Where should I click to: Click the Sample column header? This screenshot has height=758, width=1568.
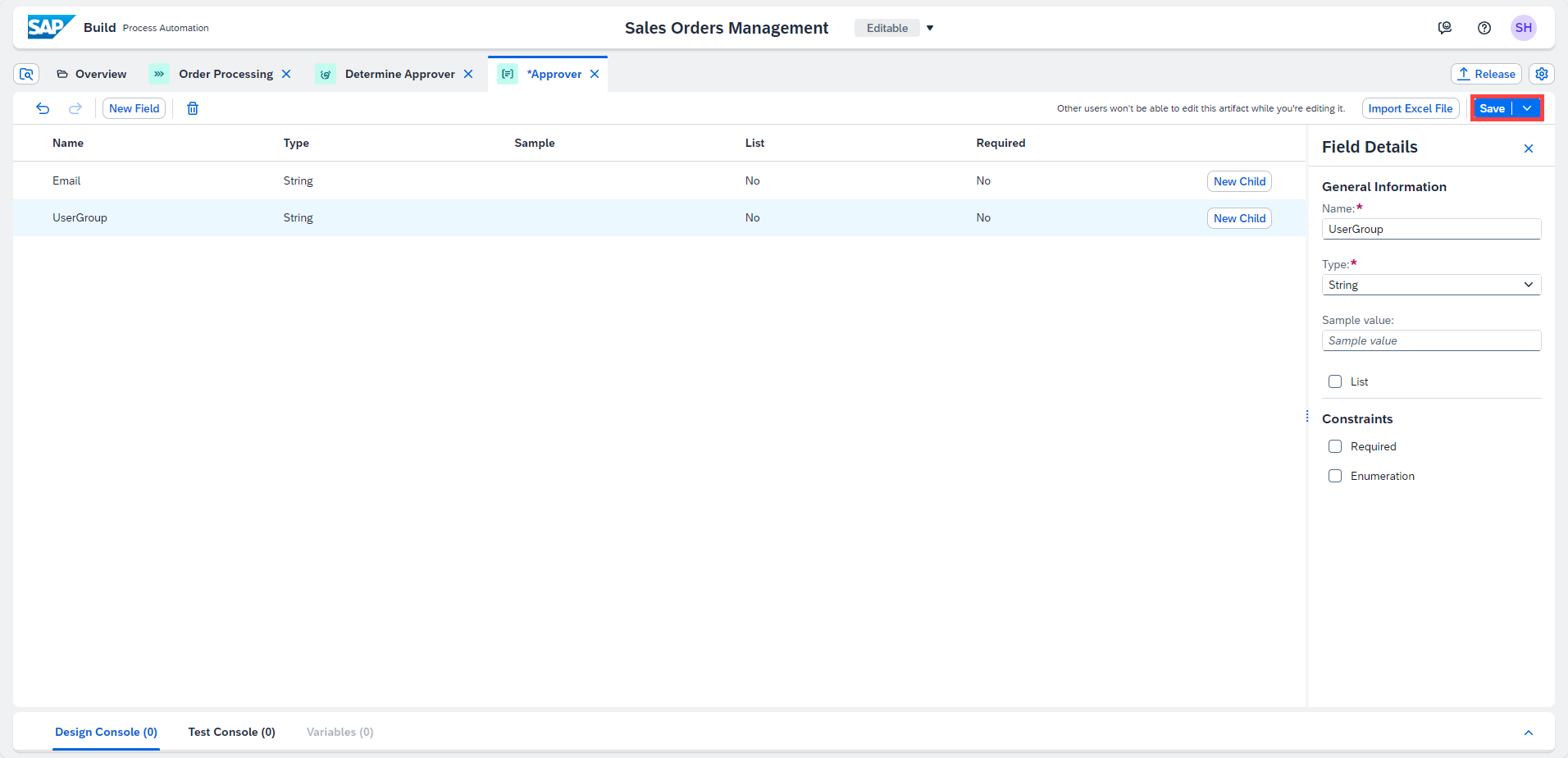coord(535,143)
